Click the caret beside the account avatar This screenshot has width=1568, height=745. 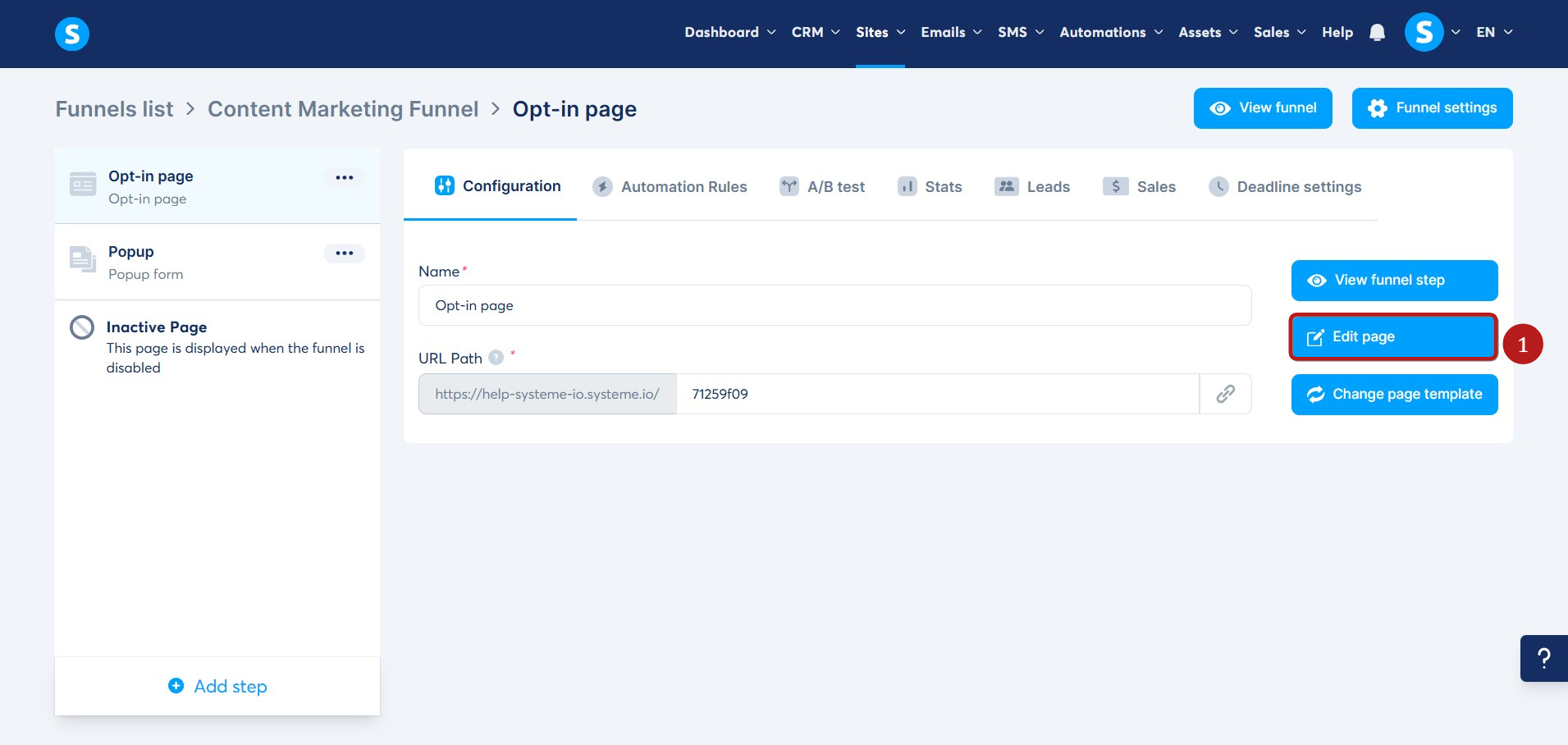pos(1456,32)
